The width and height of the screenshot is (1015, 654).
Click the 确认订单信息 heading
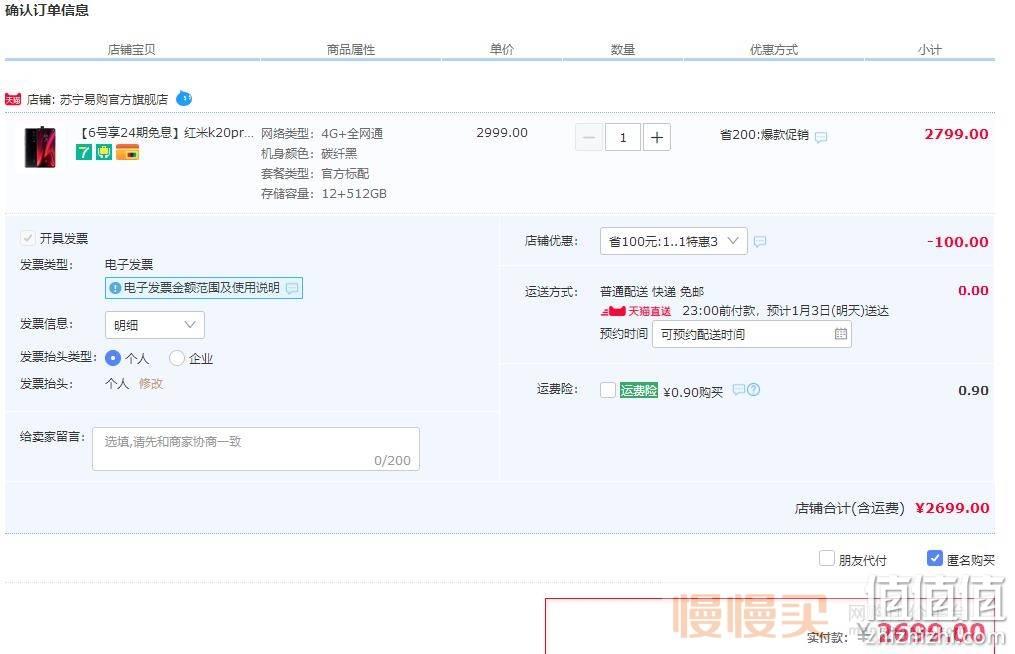click(x=47, y=10)
